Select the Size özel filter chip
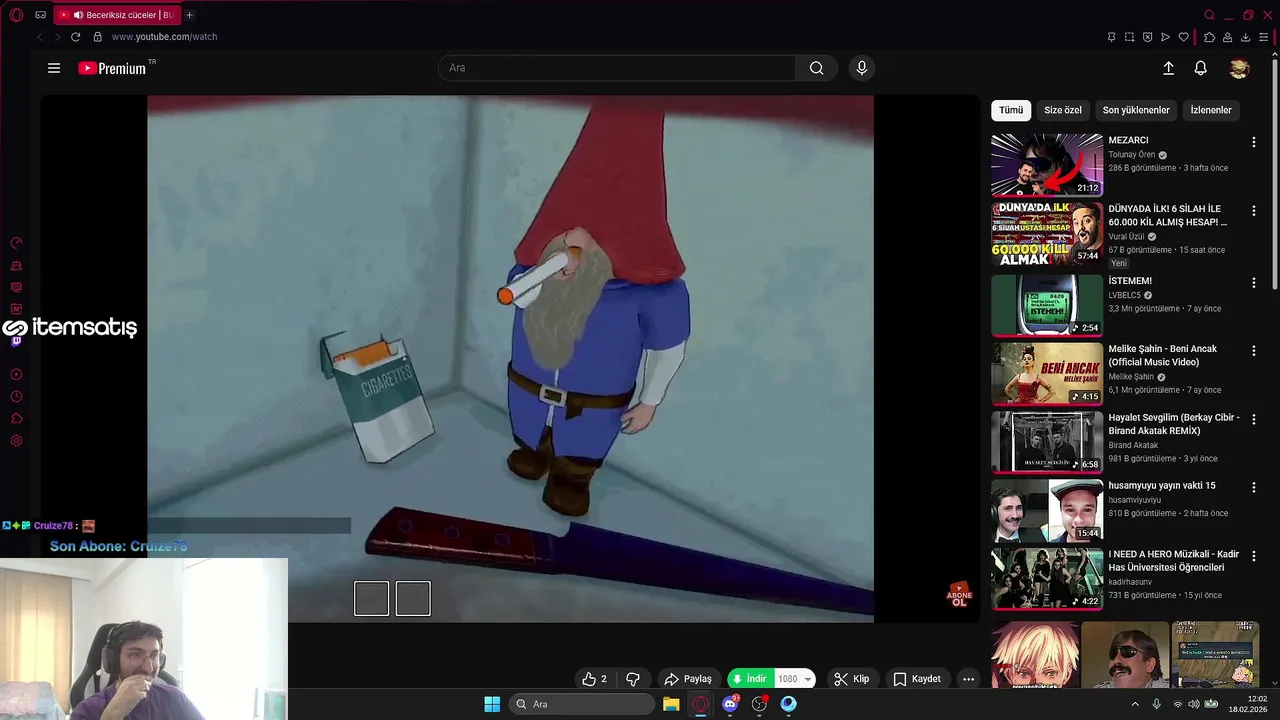Image resolution: width=1280 pixels, height=720 pixels. 1063,110
